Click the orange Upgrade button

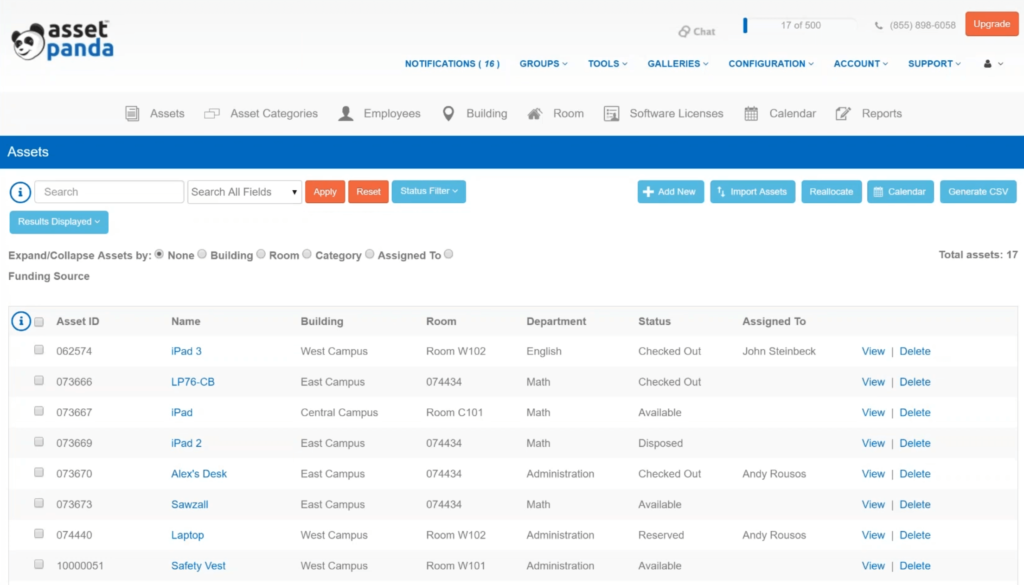[991, 24]
